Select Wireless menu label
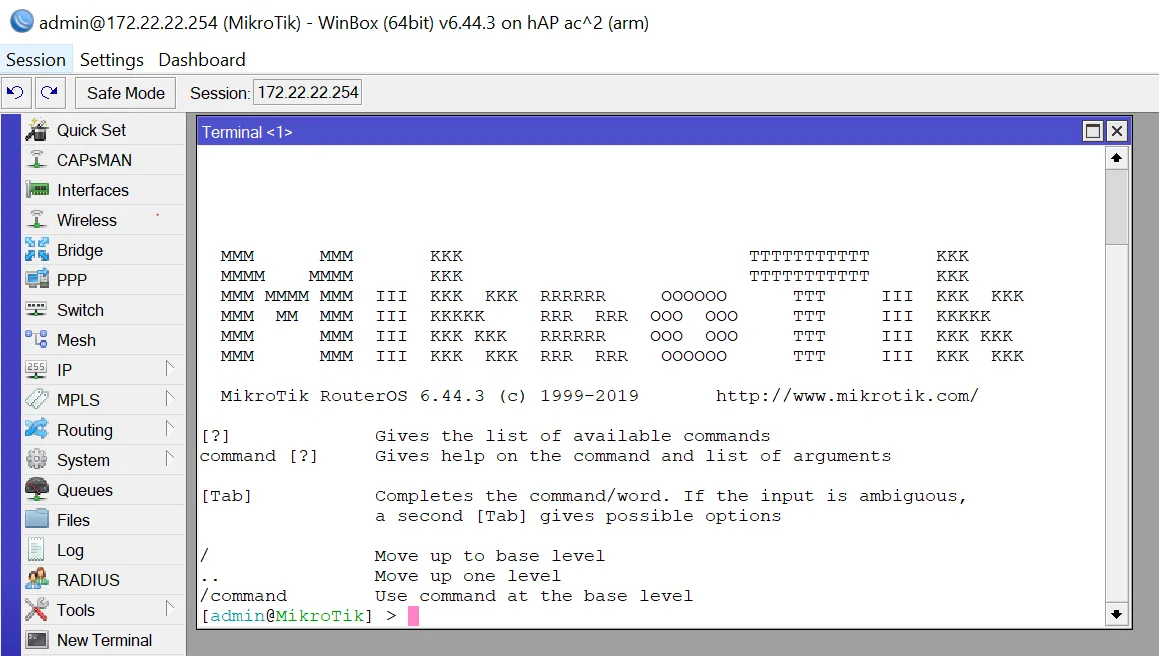The image size is (1159, 656). [x=86, y=220]
